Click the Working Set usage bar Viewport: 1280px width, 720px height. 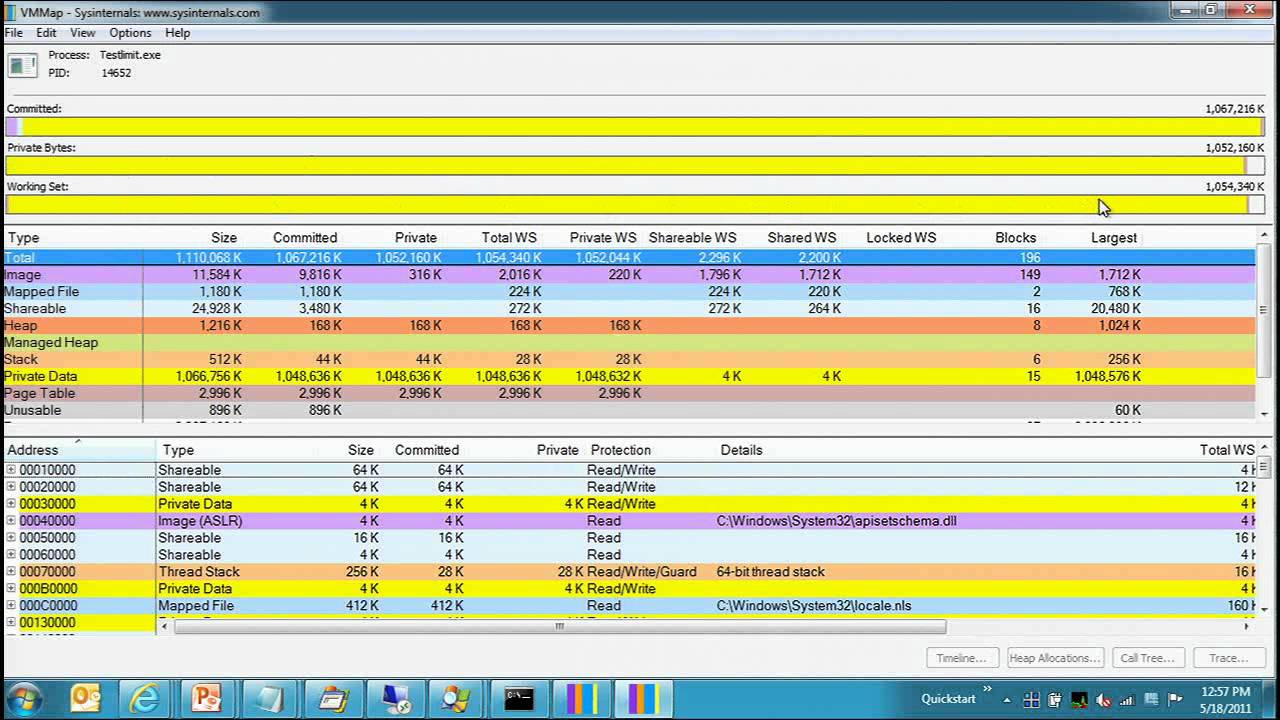point(635,205)
